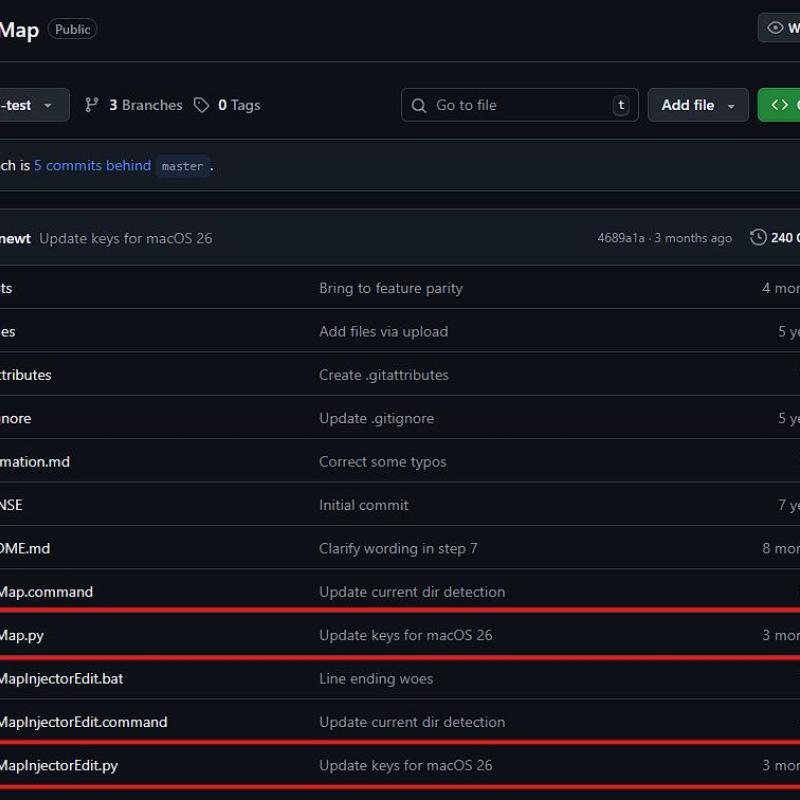This screenshot has height=800, width=800.
Task: Expand the branch selector dropdown
Action: pyautogui.click(x=35, y=105)
